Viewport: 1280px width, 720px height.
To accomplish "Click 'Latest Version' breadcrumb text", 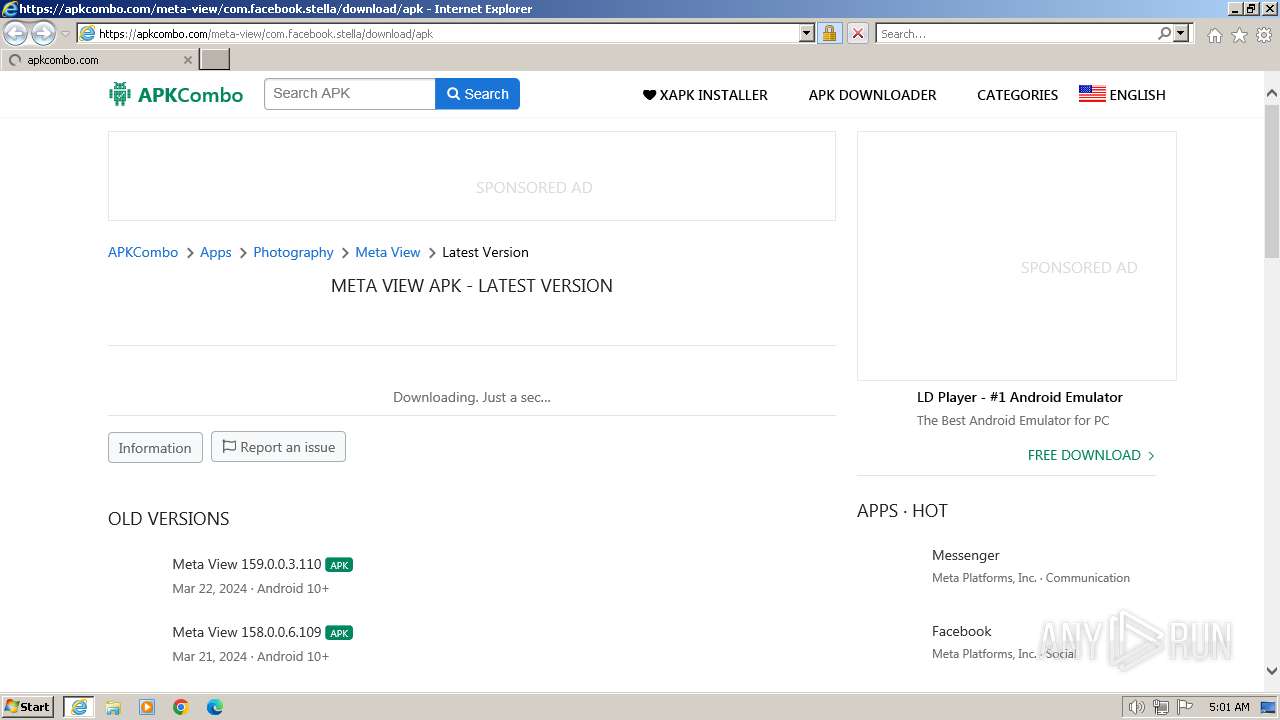I will click(485, 252).
